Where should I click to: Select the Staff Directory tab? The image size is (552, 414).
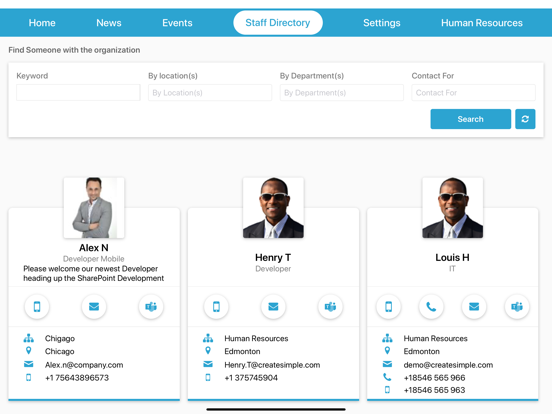click(278, 23)
